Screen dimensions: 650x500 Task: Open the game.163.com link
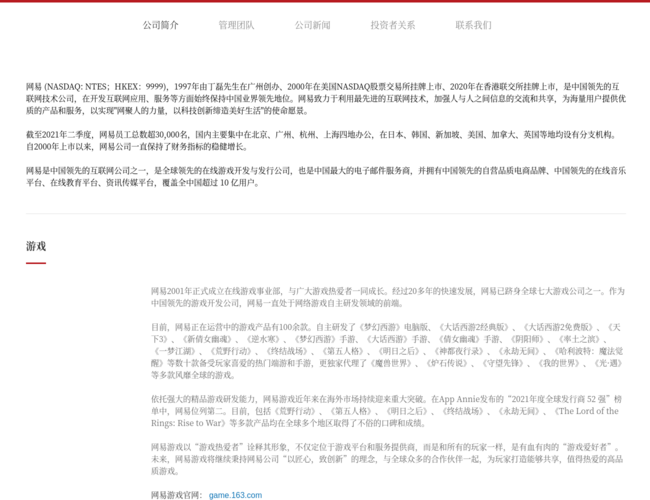[235, 495]
